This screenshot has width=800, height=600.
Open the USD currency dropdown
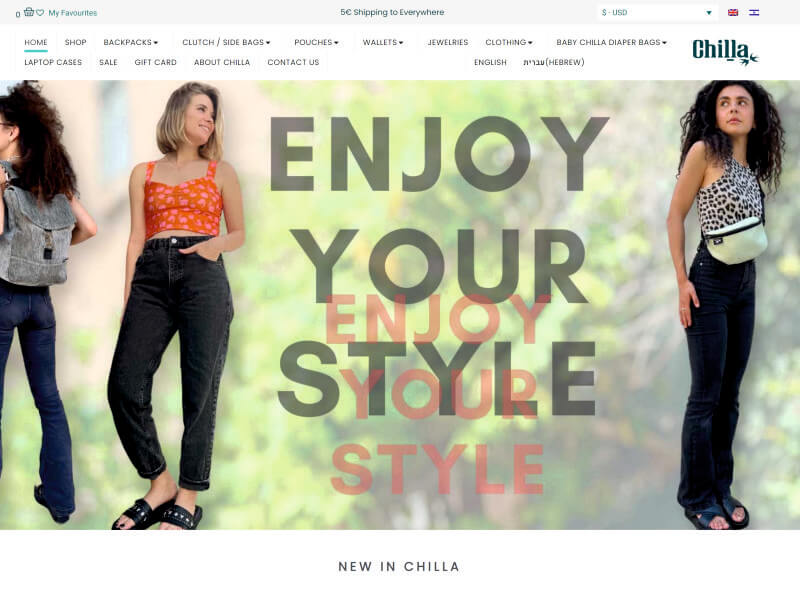point(657,13)
